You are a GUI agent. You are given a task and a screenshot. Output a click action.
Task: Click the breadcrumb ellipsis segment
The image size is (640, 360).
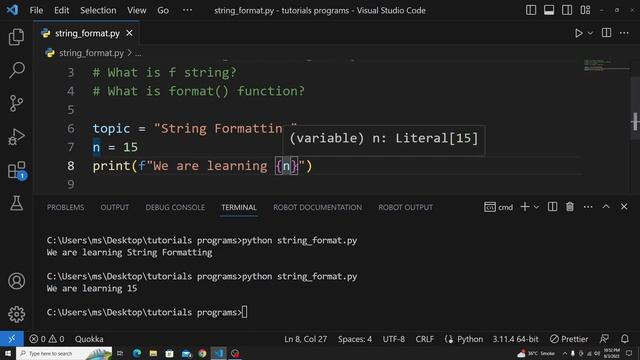pos(138,53)
